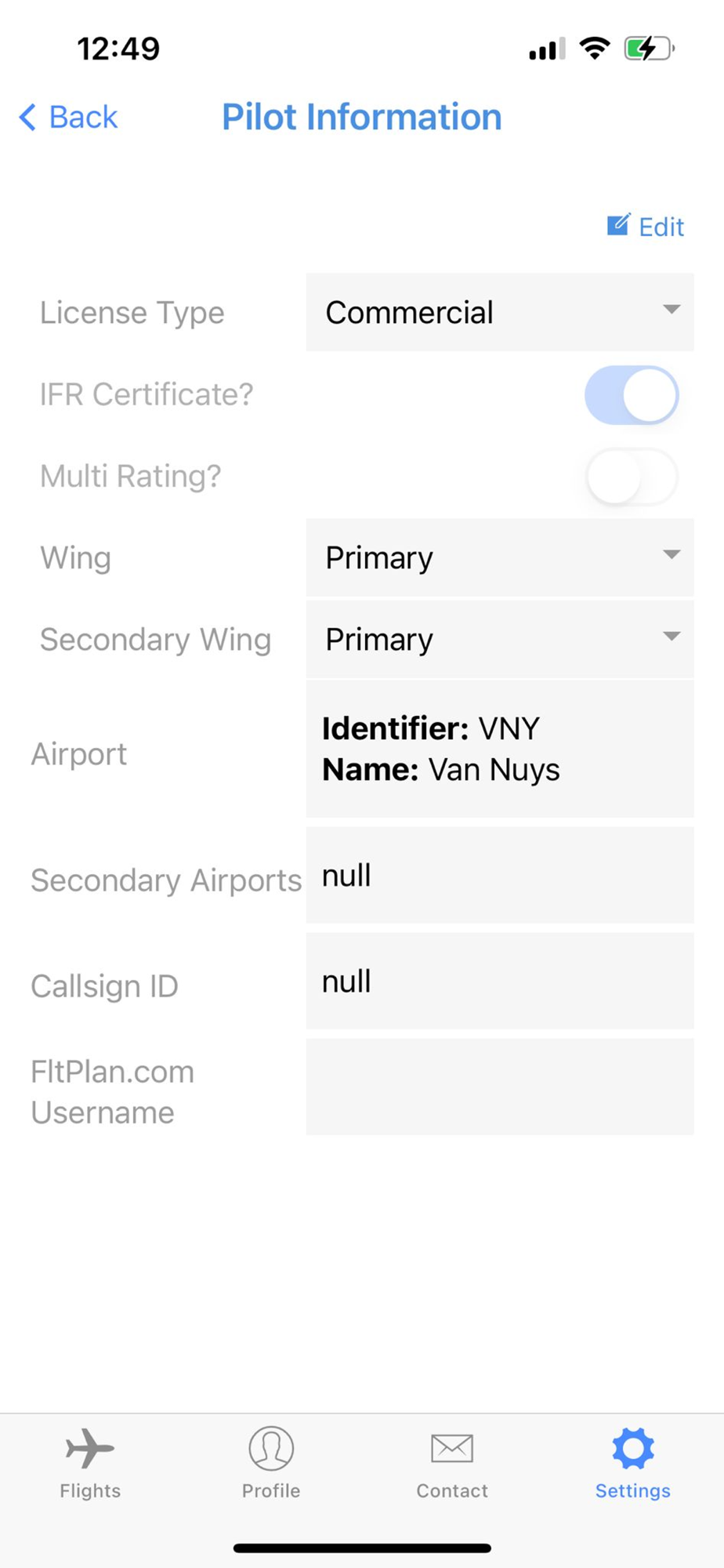724x1568 pixels.
Task: Tap the Back text link
Action: tap(83, 118)
